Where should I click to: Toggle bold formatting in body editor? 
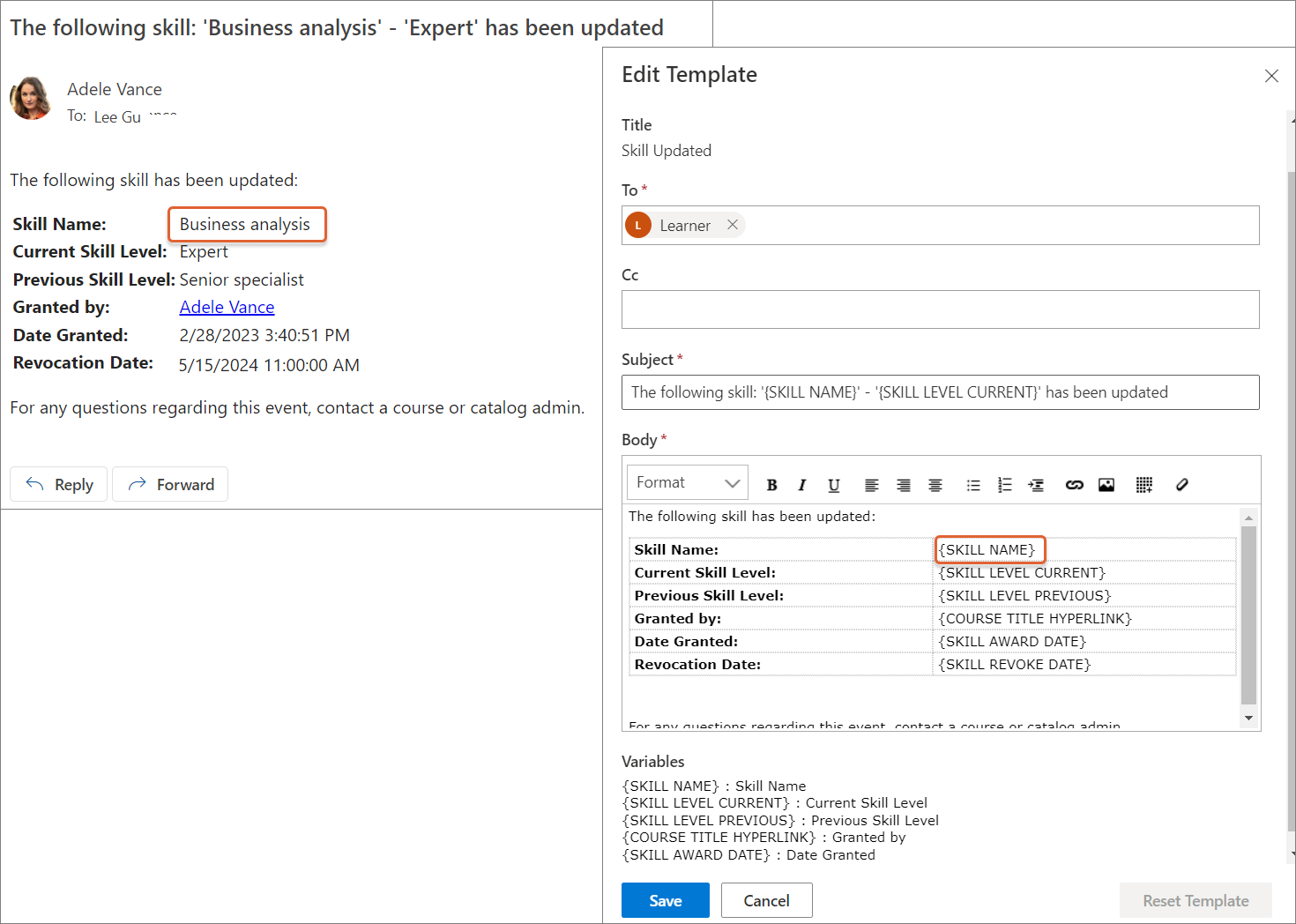point(771,485)
